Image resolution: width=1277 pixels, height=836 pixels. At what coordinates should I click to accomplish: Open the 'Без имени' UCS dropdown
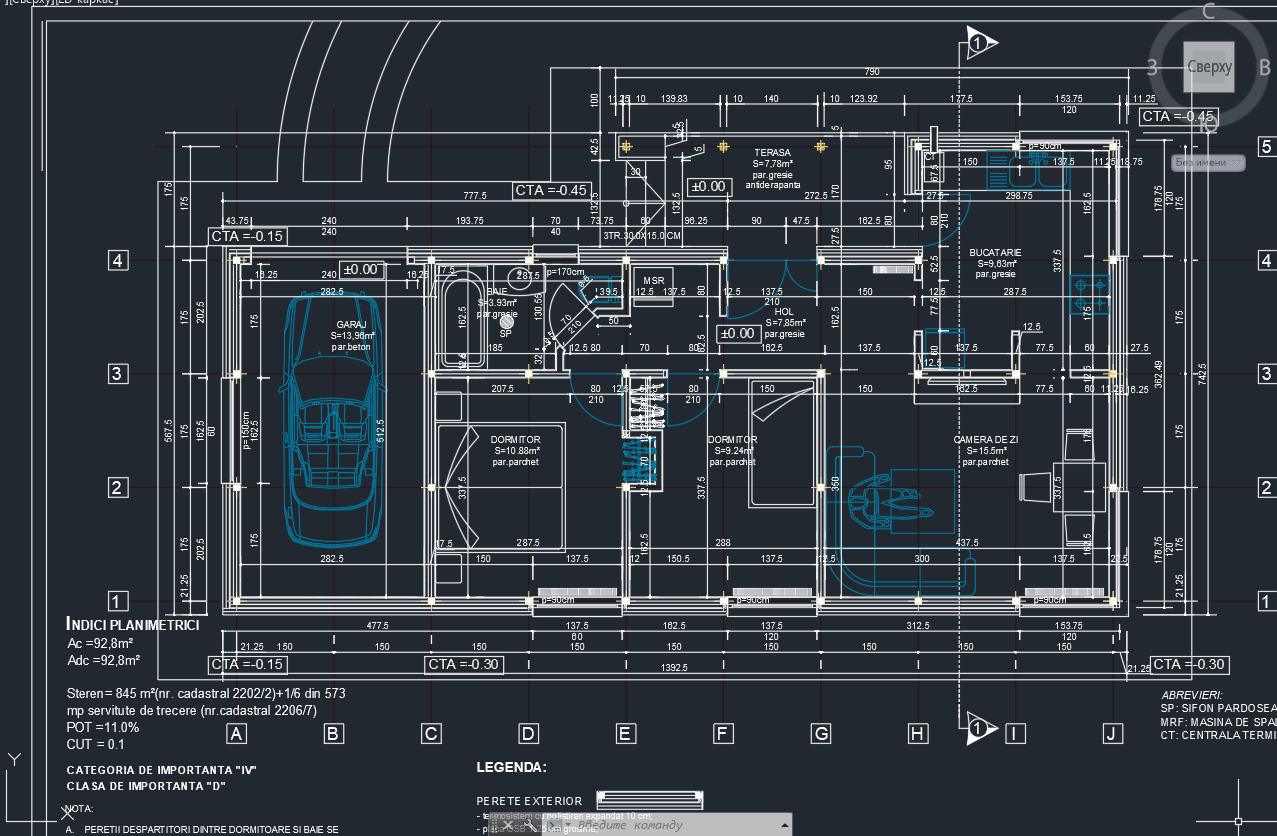click(x=1208, y=162)
